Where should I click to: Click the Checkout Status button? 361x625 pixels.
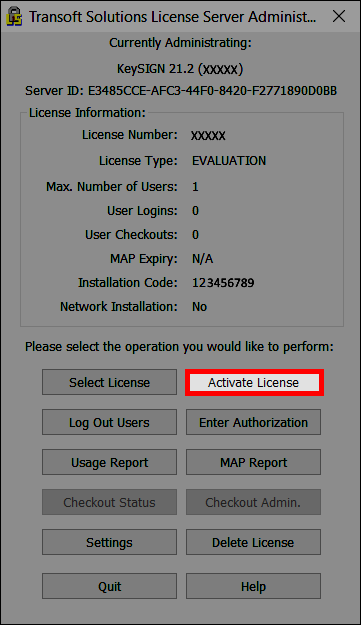[110, 502]
